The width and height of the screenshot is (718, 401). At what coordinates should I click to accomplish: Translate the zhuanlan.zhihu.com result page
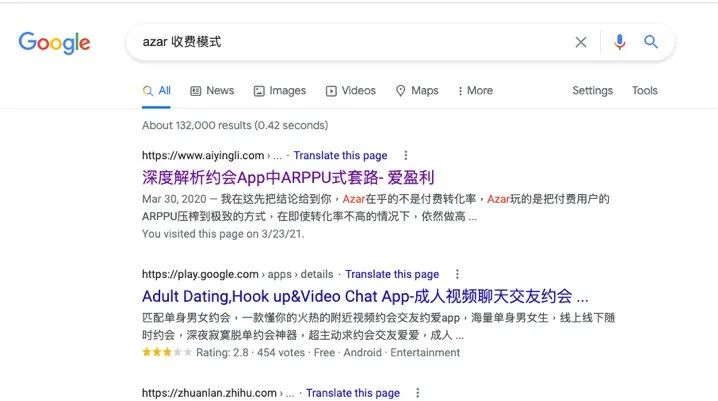tap(353, 393)
